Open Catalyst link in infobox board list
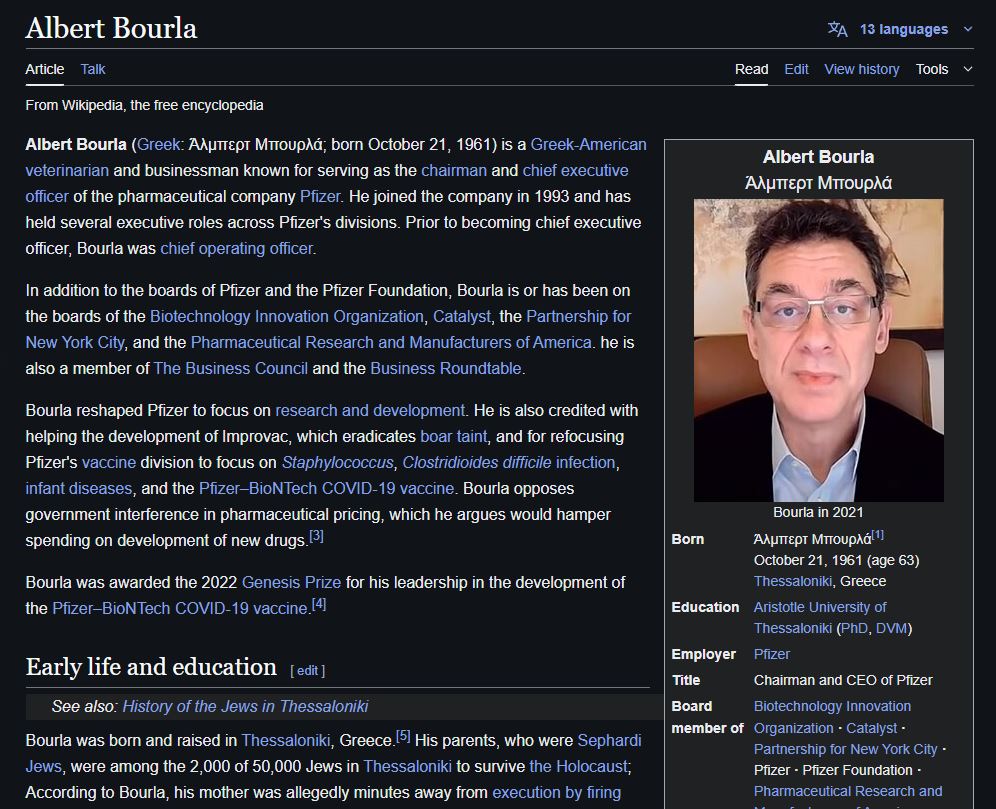Screen dimensions: 996x809 click(x=872, y=728)
